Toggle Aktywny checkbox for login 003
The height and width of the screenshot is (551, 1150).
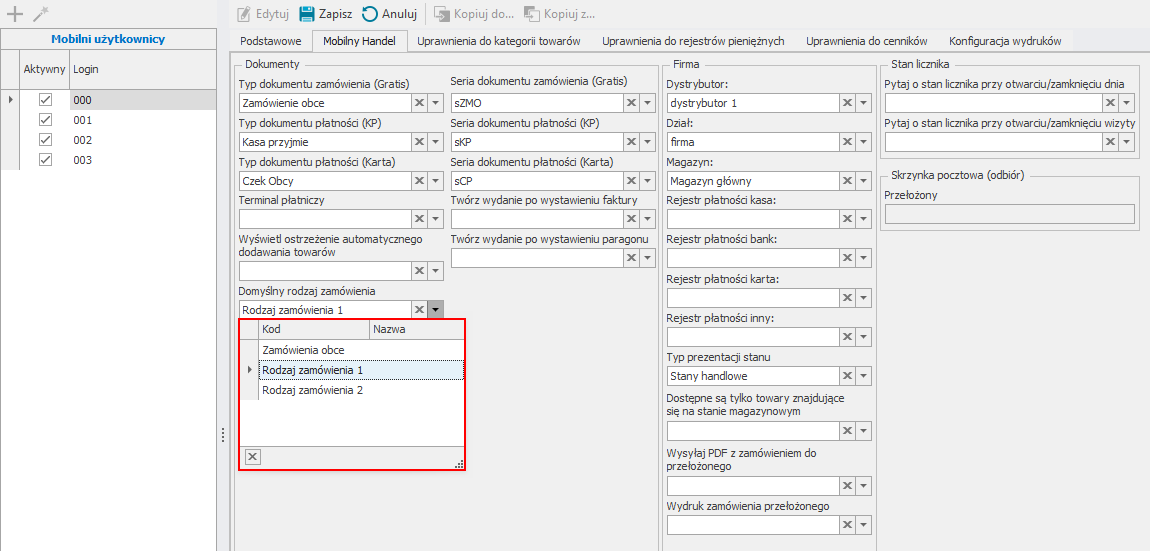tap(44, 160)
